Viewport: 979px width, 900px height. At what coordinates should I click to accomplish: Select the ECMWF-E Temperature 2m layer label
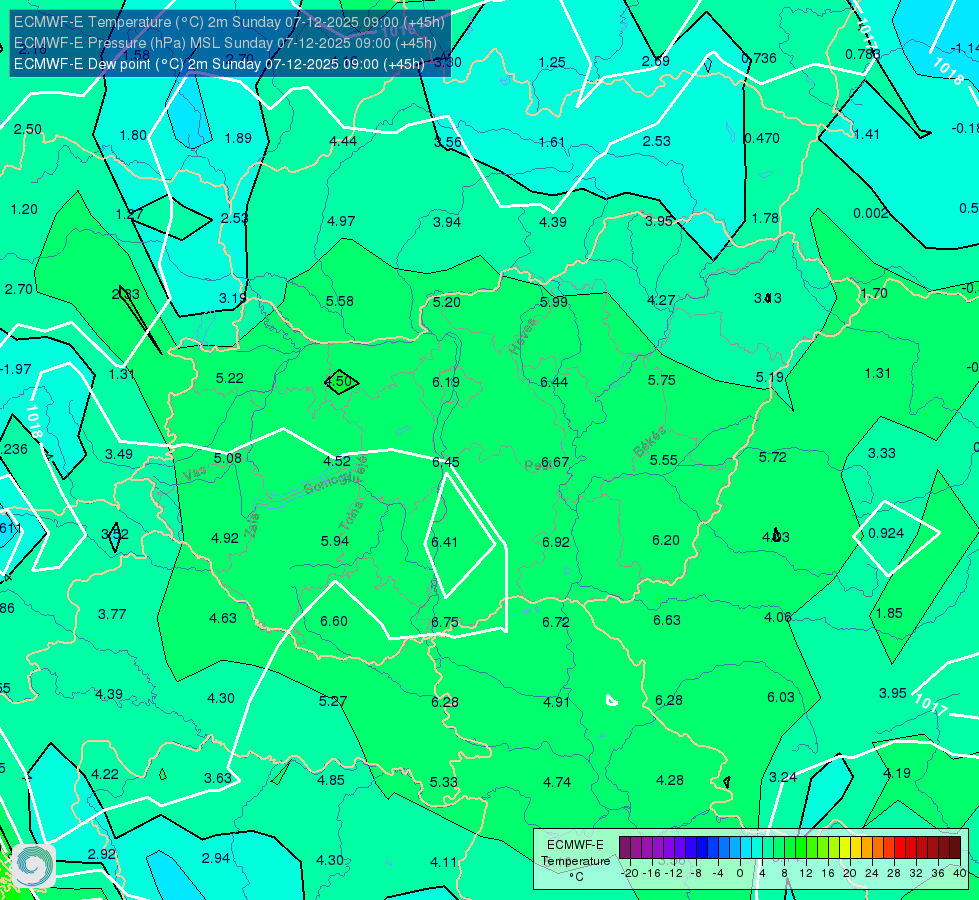[229, 22]
